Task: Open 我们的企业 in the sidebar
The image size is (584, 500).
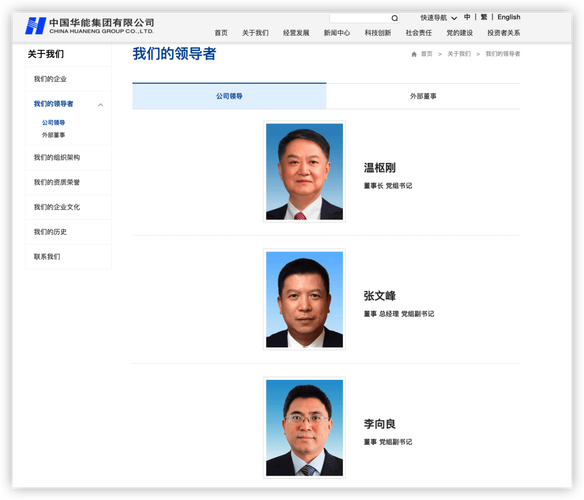Action: coord(50,79)
